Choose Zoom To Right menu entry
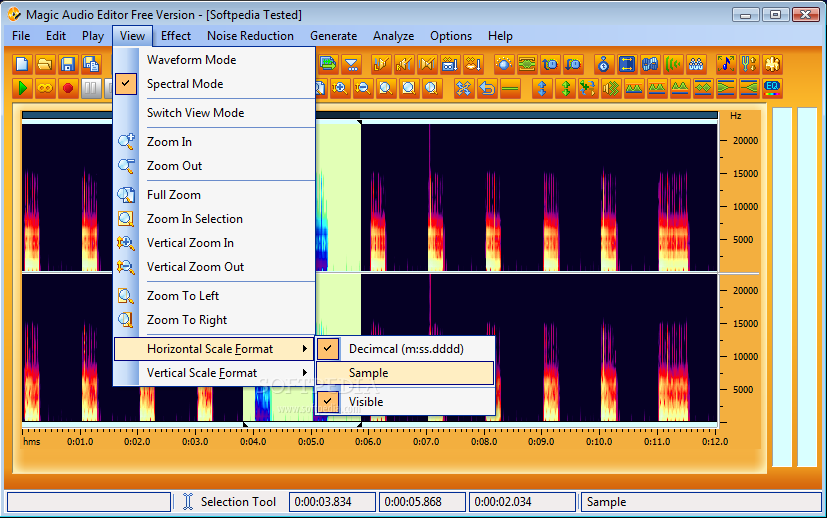 (x=215, y=320)
